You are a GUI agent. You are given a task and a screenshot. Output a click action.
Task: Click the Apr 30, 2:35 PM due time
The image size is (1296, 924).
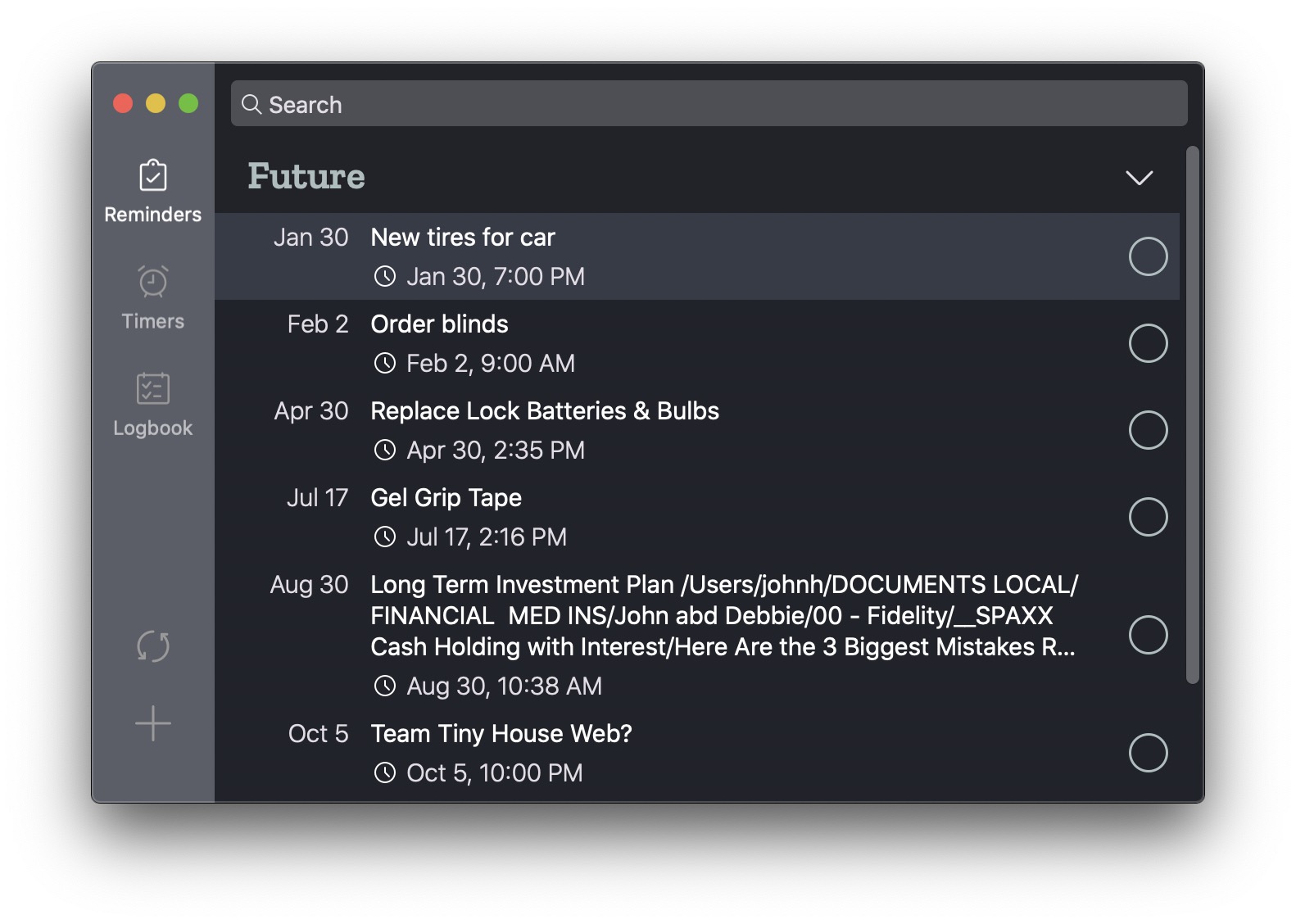point(495,451)
